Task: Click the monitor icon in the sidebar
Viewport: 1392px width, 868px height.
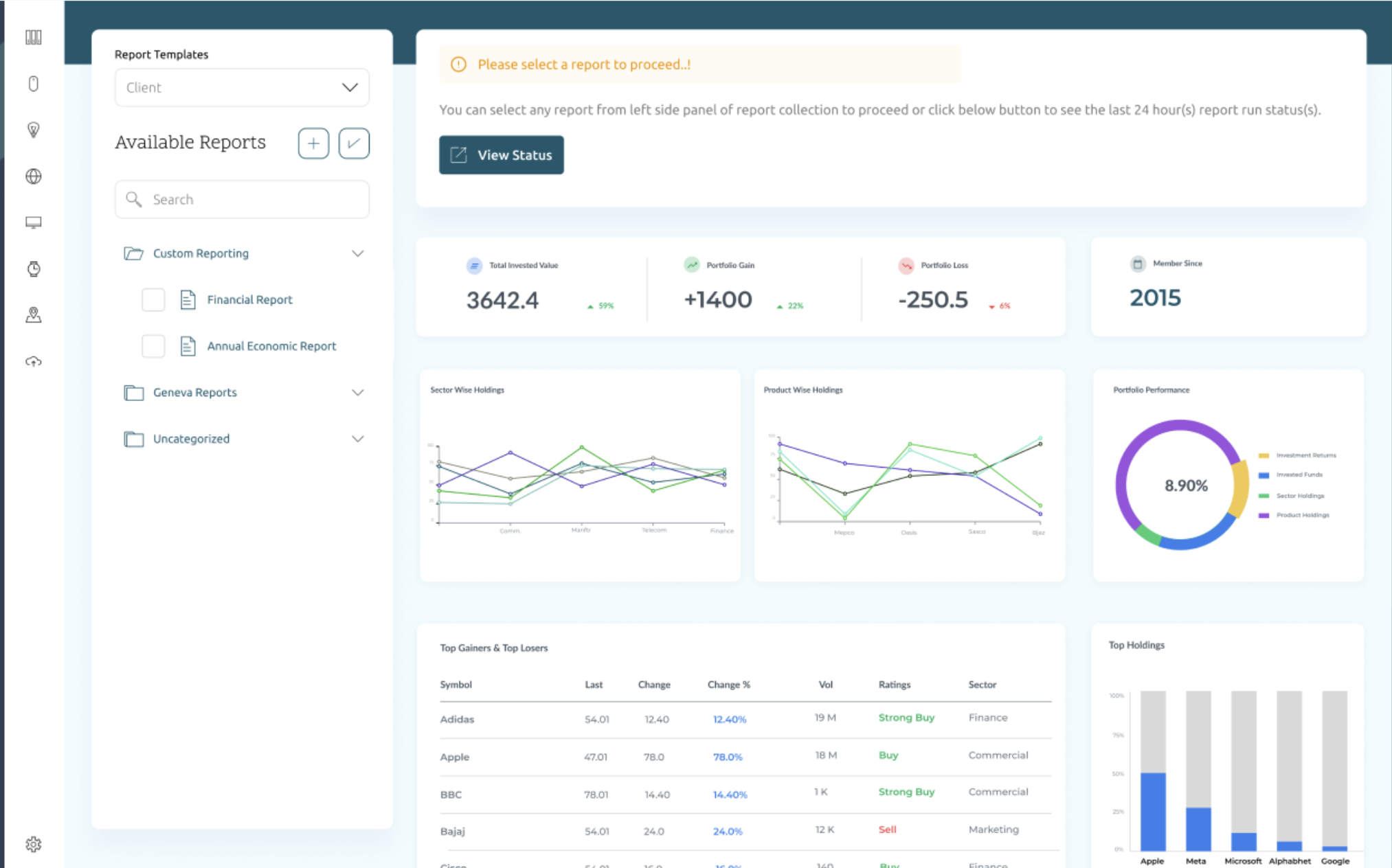Action: 33,222
